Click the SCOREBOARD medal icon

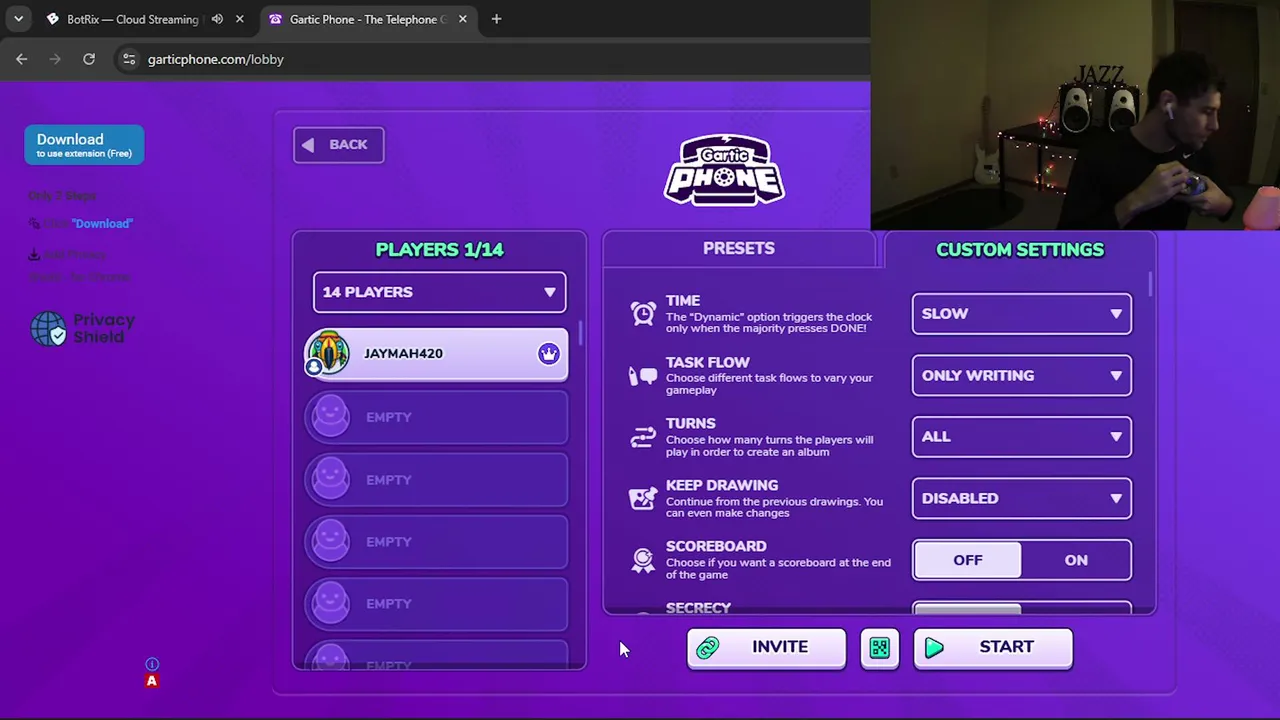click(x=643, y=560)
